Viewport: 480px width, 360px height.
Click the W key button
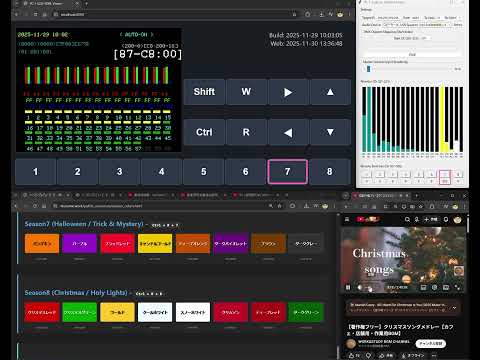(x=246, y=92)
